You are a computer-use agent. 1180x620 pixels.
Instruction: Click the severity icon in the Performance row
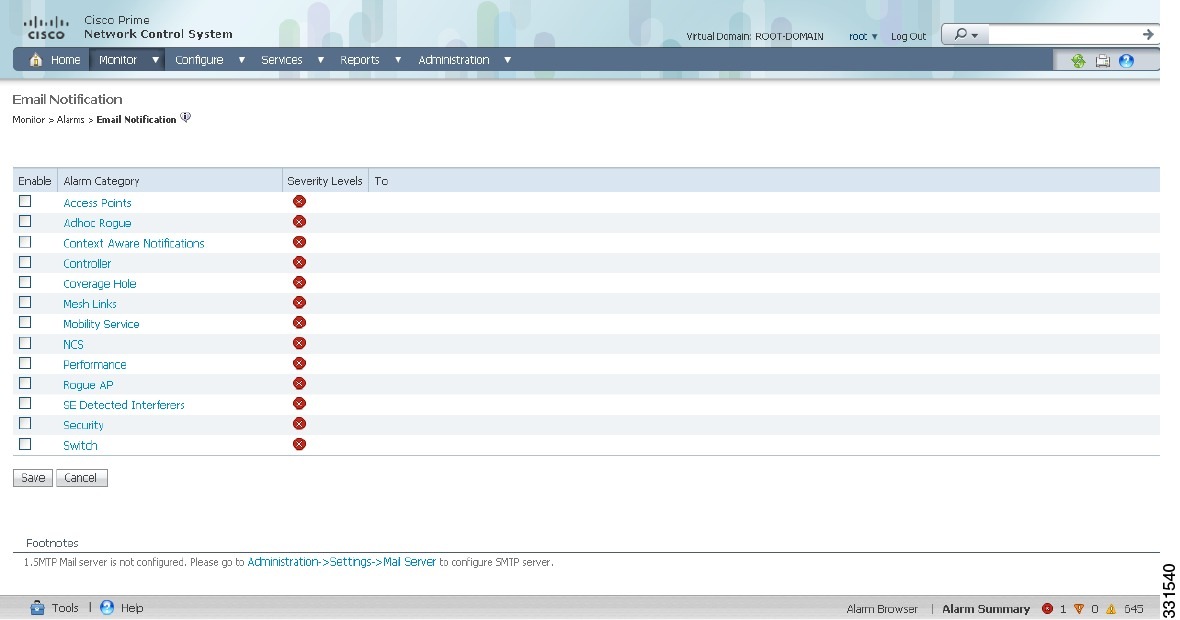300,363
